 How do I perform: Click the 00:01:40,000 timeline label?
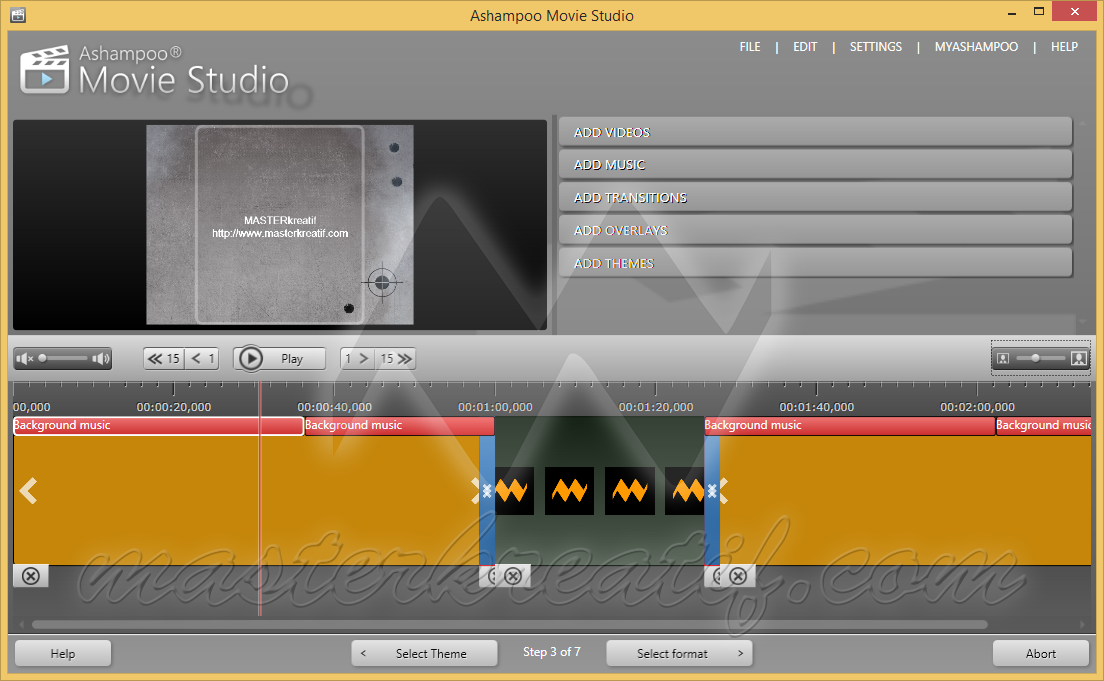point(817,407)
